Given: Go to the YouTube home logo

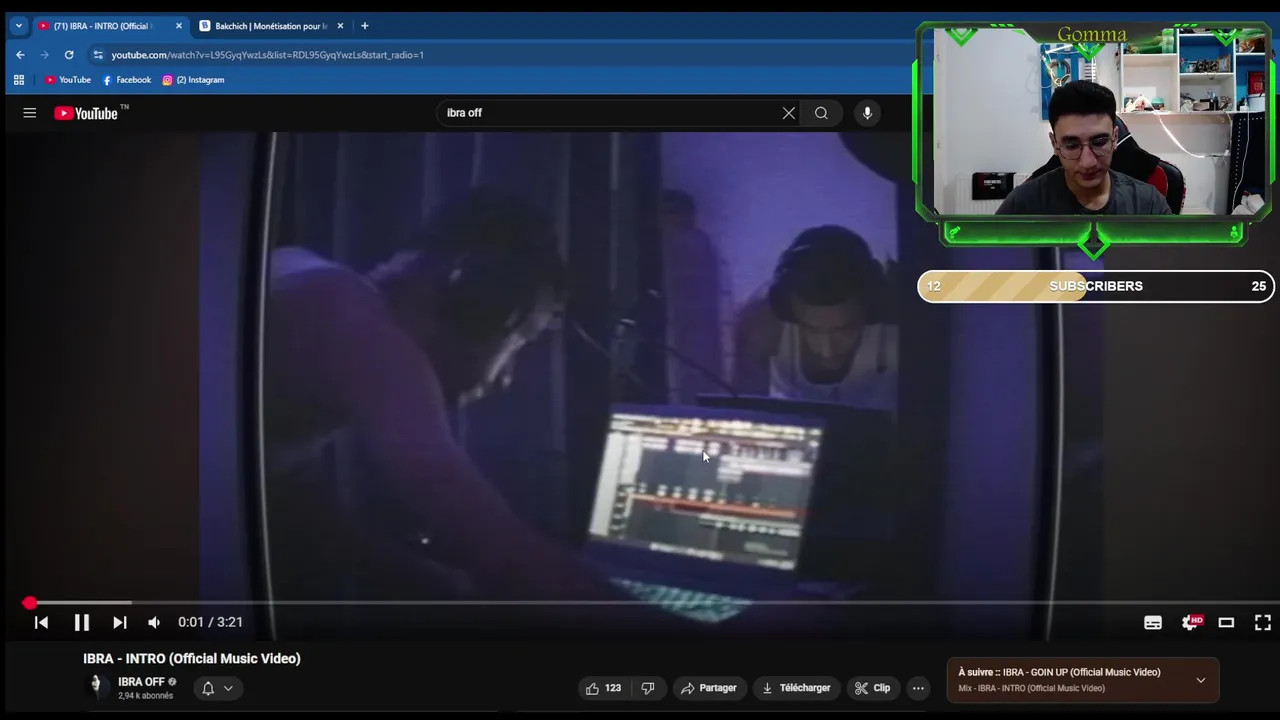Looking at the screenshot, I should (86, 113).
